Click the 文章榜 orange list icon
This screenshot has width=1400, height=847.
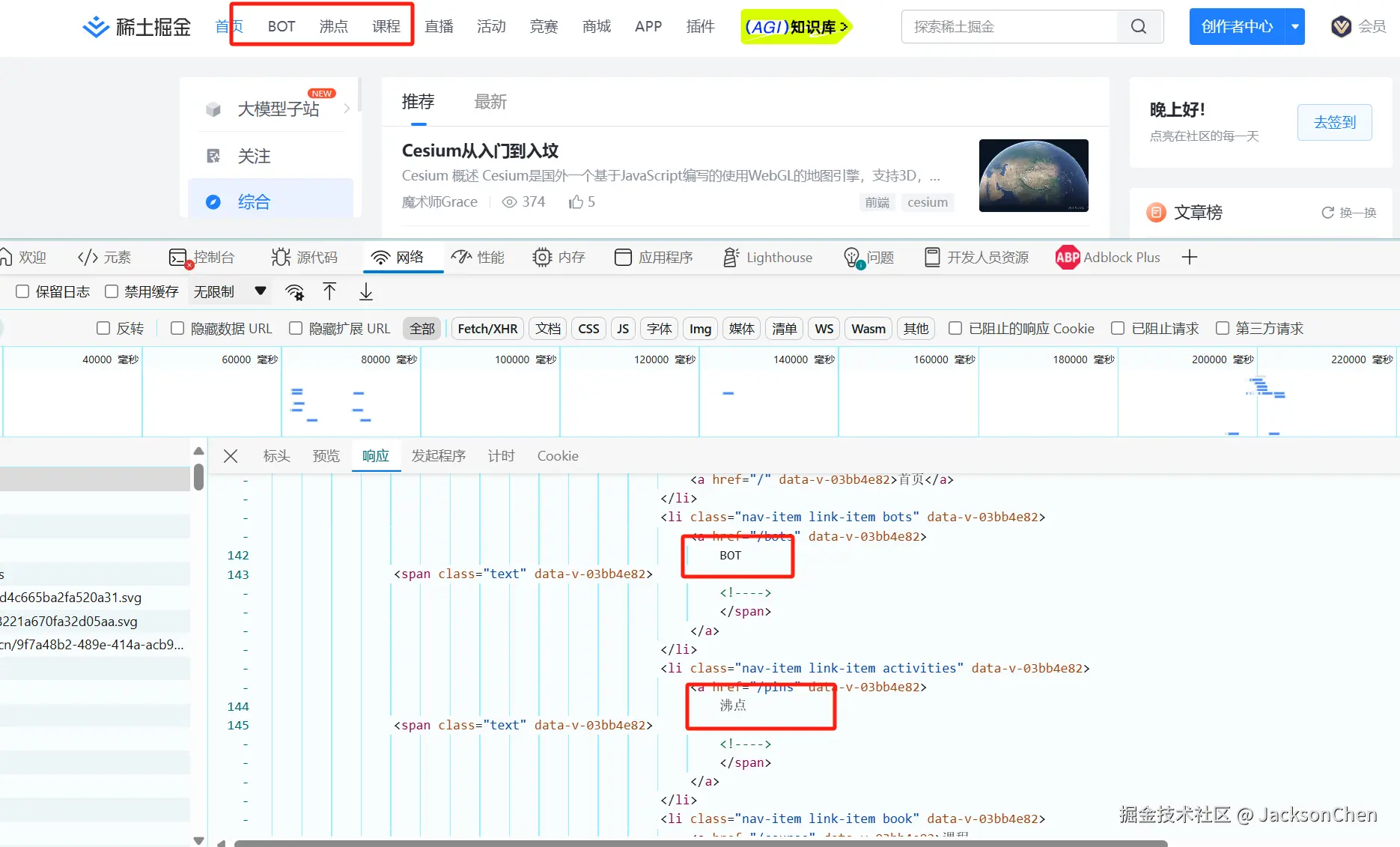pos(1157,213)
